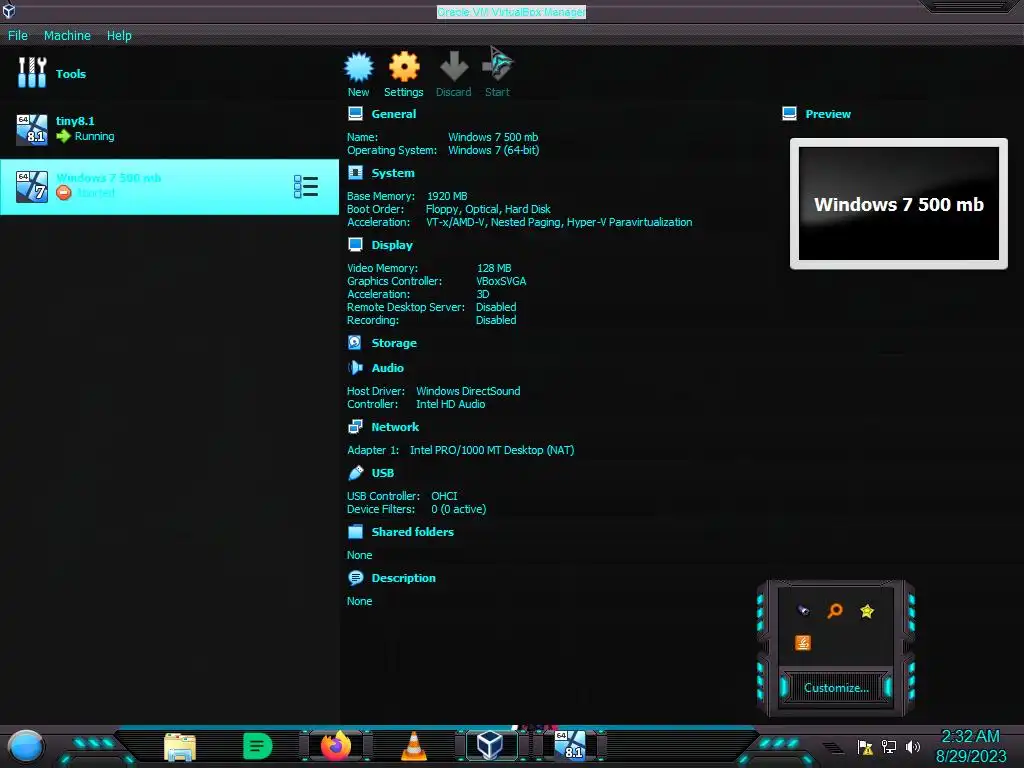Click the Preview monitor icon
This screenshot has height=768, width=1024.
click(x=790, y=114)
